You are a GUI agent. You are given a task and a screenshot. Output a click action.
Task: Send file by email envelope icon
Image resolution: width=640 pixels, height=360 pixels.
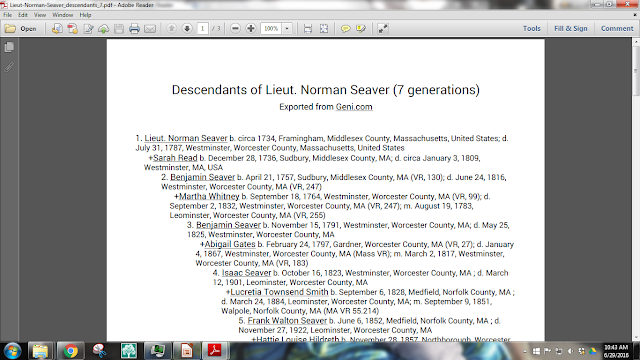point(150,29)
